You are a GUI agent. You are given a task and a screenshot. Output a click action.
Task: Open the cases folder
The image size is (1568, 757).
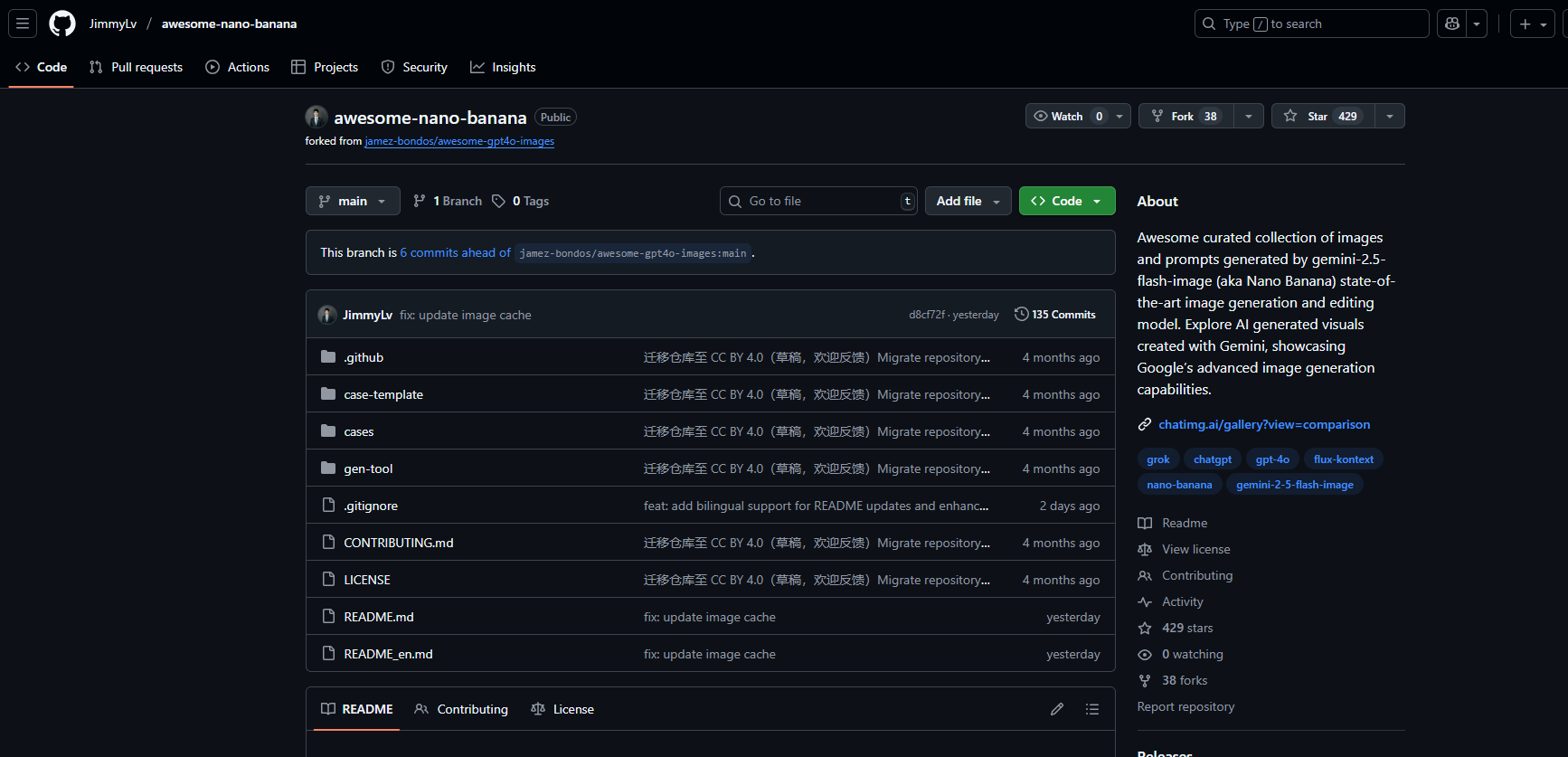tap(359, 431)
